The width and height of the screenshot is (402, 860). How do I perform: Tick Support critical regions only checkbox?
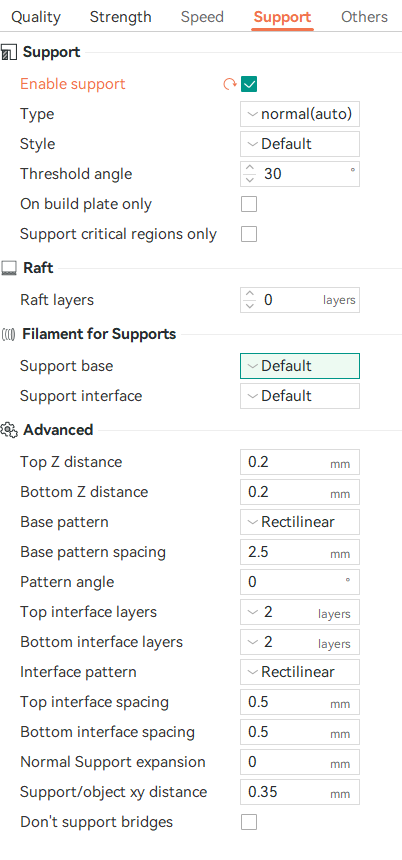pyautogui.click(x=249, y=234)
